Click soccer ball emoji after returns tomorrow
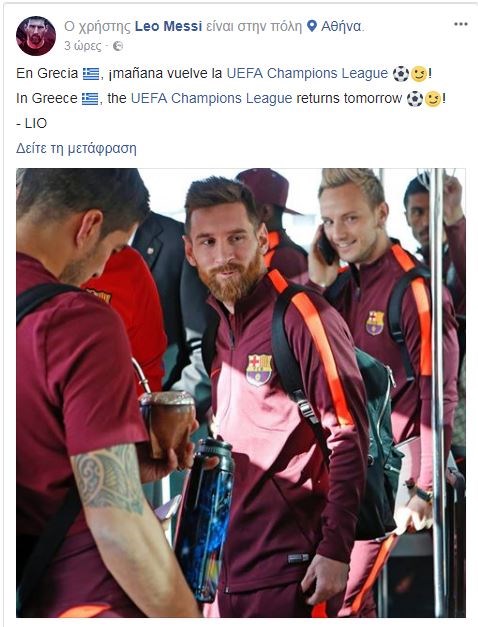 pos(415,99)
